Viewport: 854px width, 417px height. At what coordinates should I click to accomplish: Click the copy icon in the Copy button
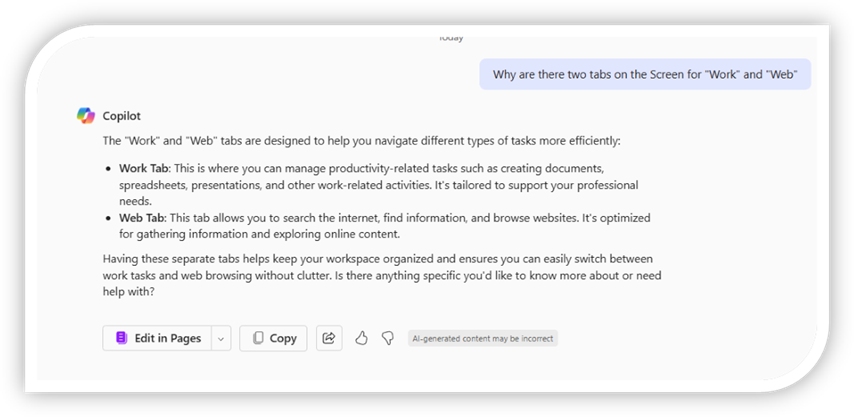(x=258, y=338)
